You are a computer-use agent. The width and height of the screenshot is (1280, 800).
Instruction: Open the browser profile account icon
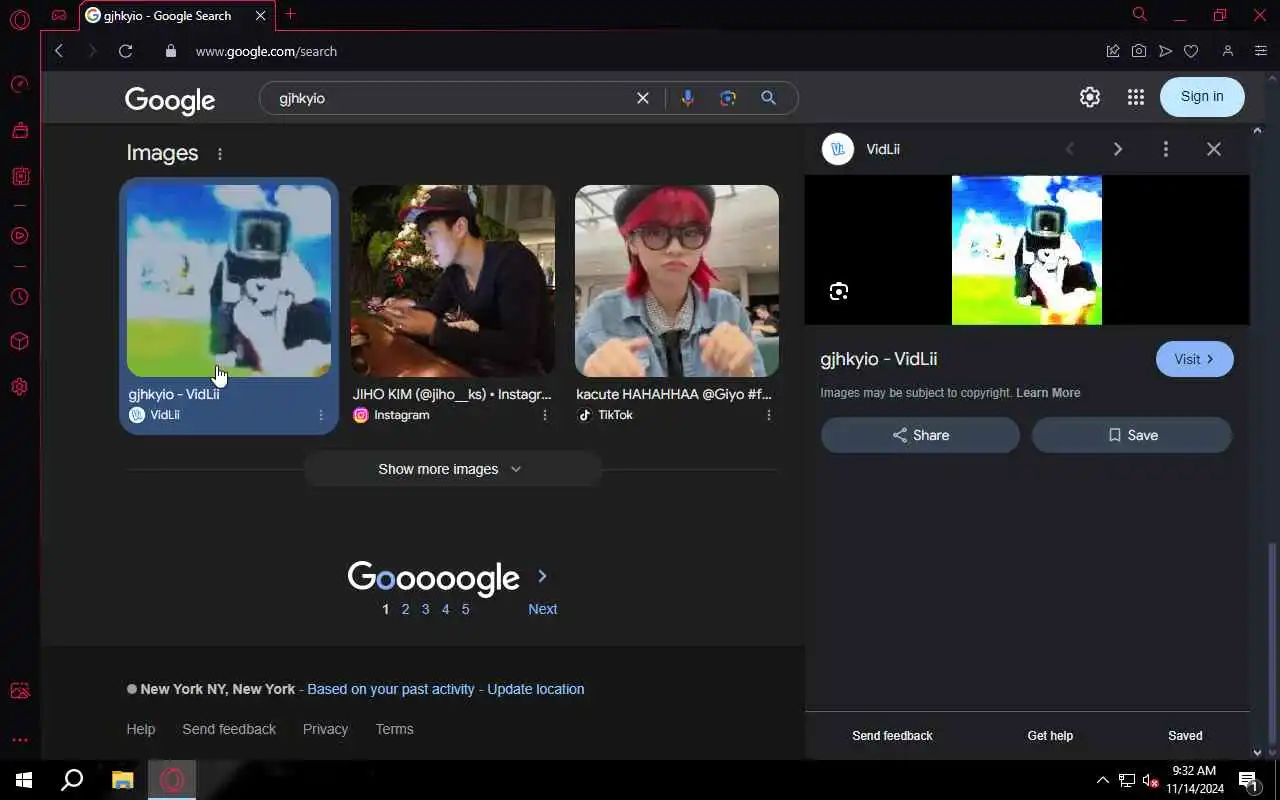pyautogui.click(x=1228, y=51)
